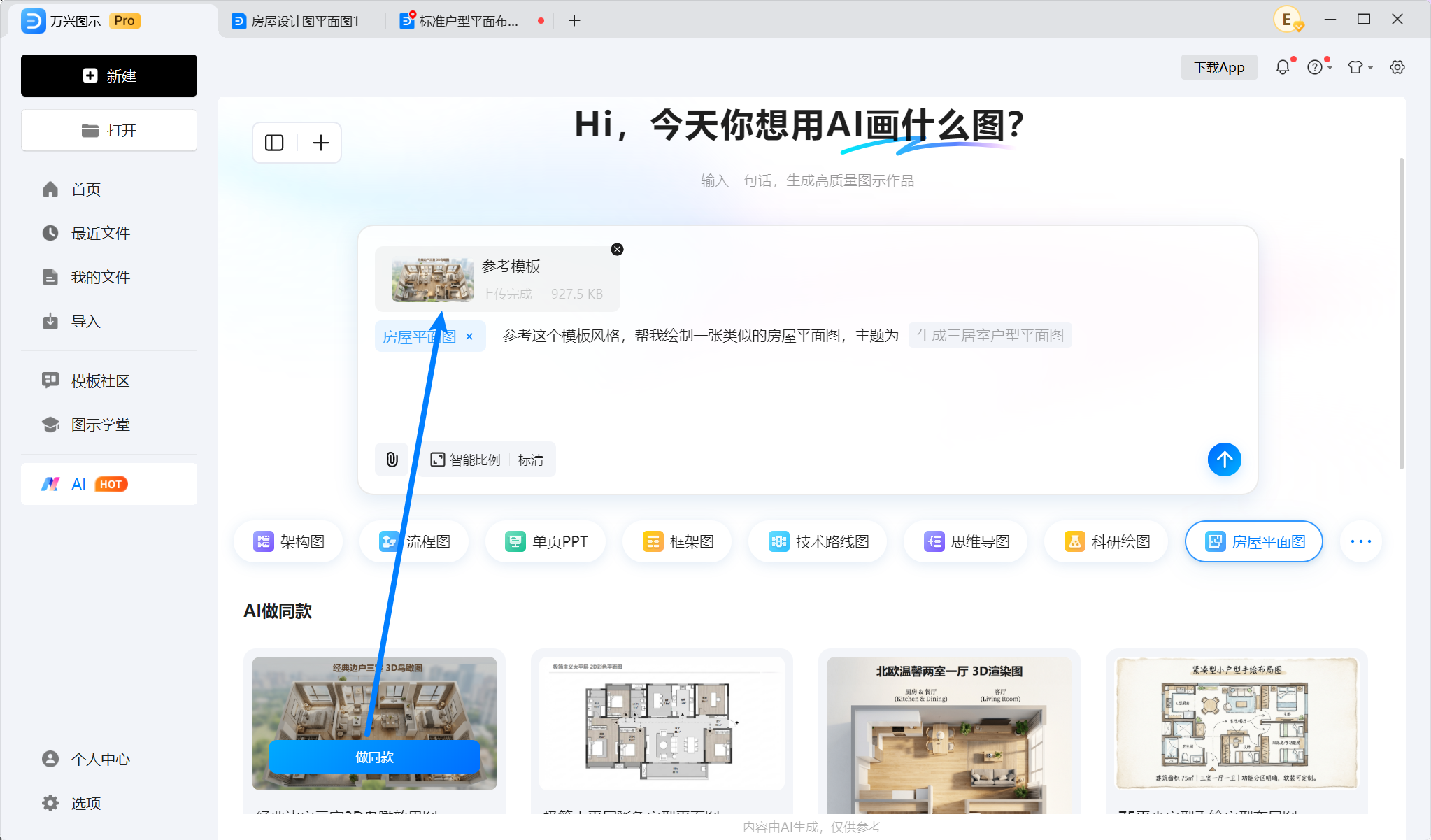This screenshot has height=840, width=1431.
Task: Click the 做同款 button on first template
Action: pos(374,757)
